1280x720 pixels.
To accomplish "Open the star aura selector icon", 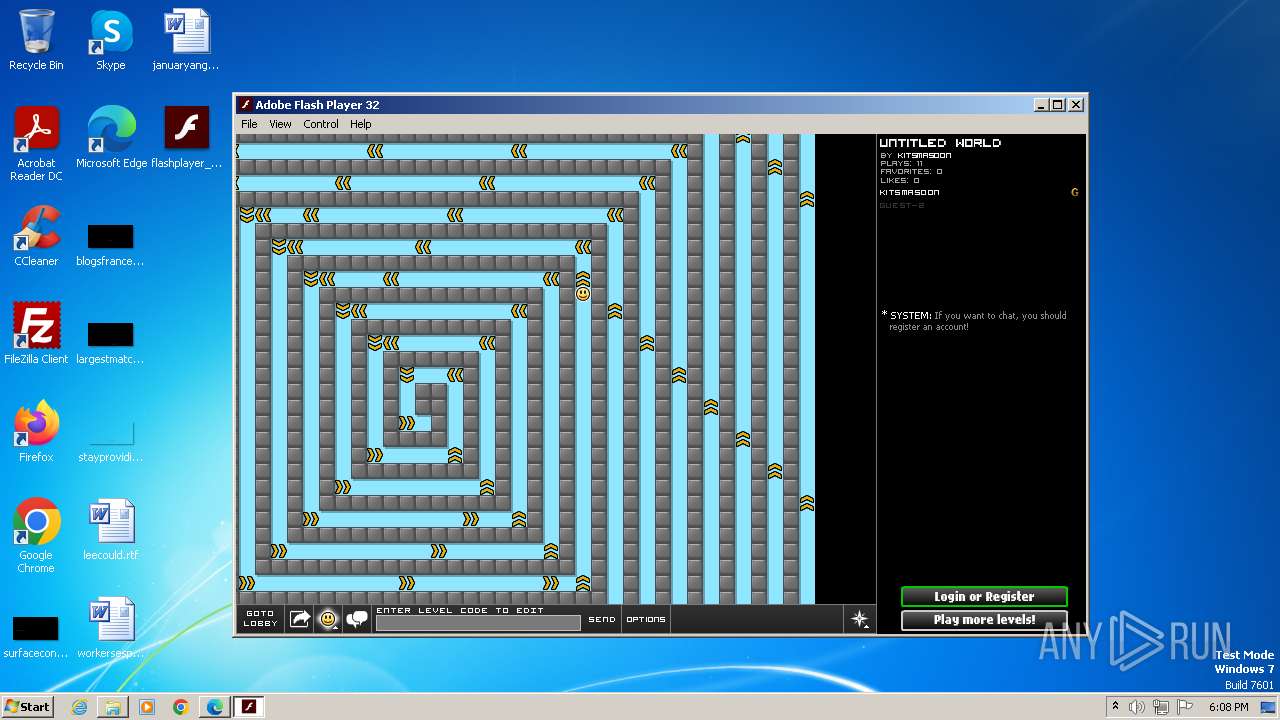I will (860, 619).
